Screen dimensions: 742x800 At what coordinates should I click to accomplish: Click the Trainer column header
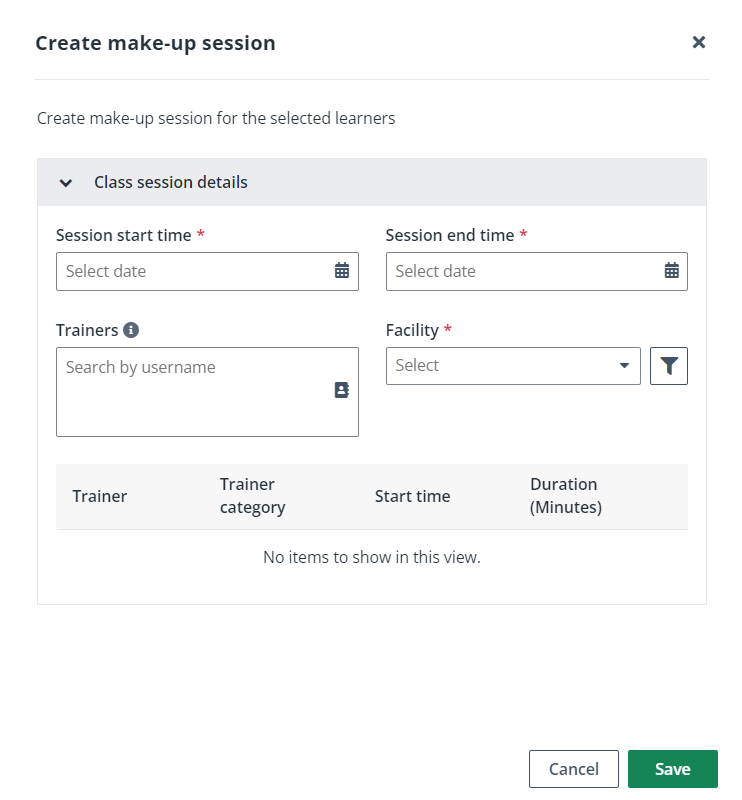click(x=100, y=496)
